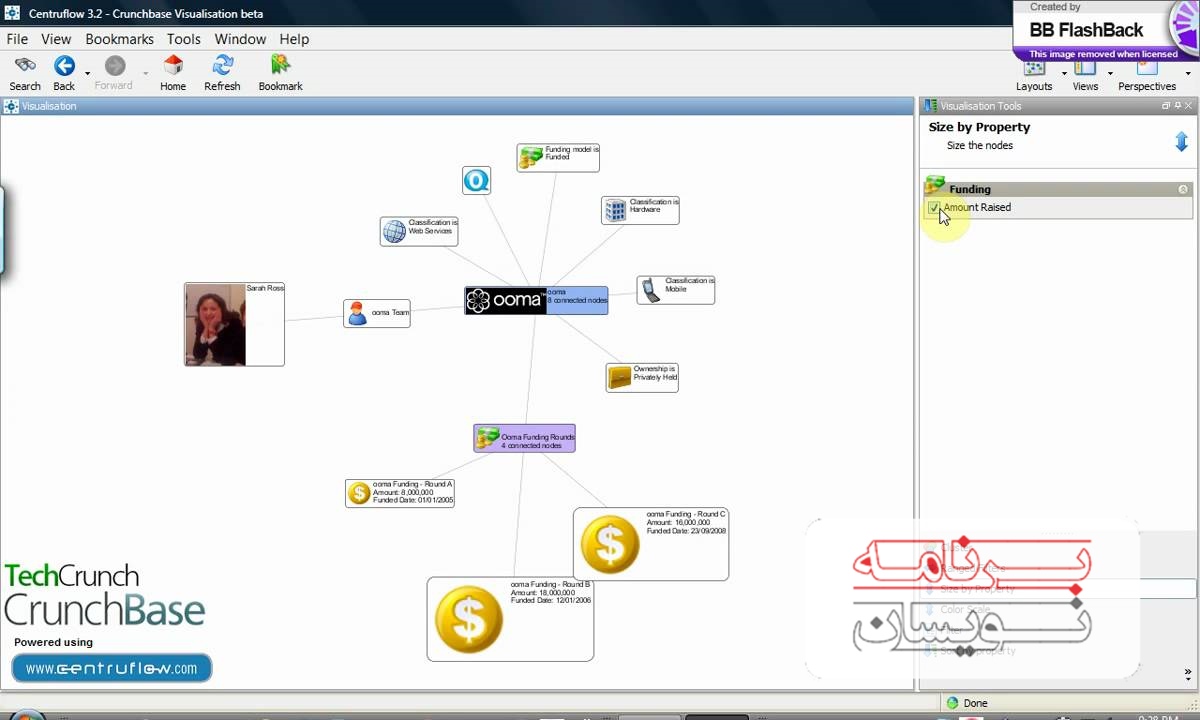Select the Classification is Mobile node
1200x720 pixels.
(676, 290)
